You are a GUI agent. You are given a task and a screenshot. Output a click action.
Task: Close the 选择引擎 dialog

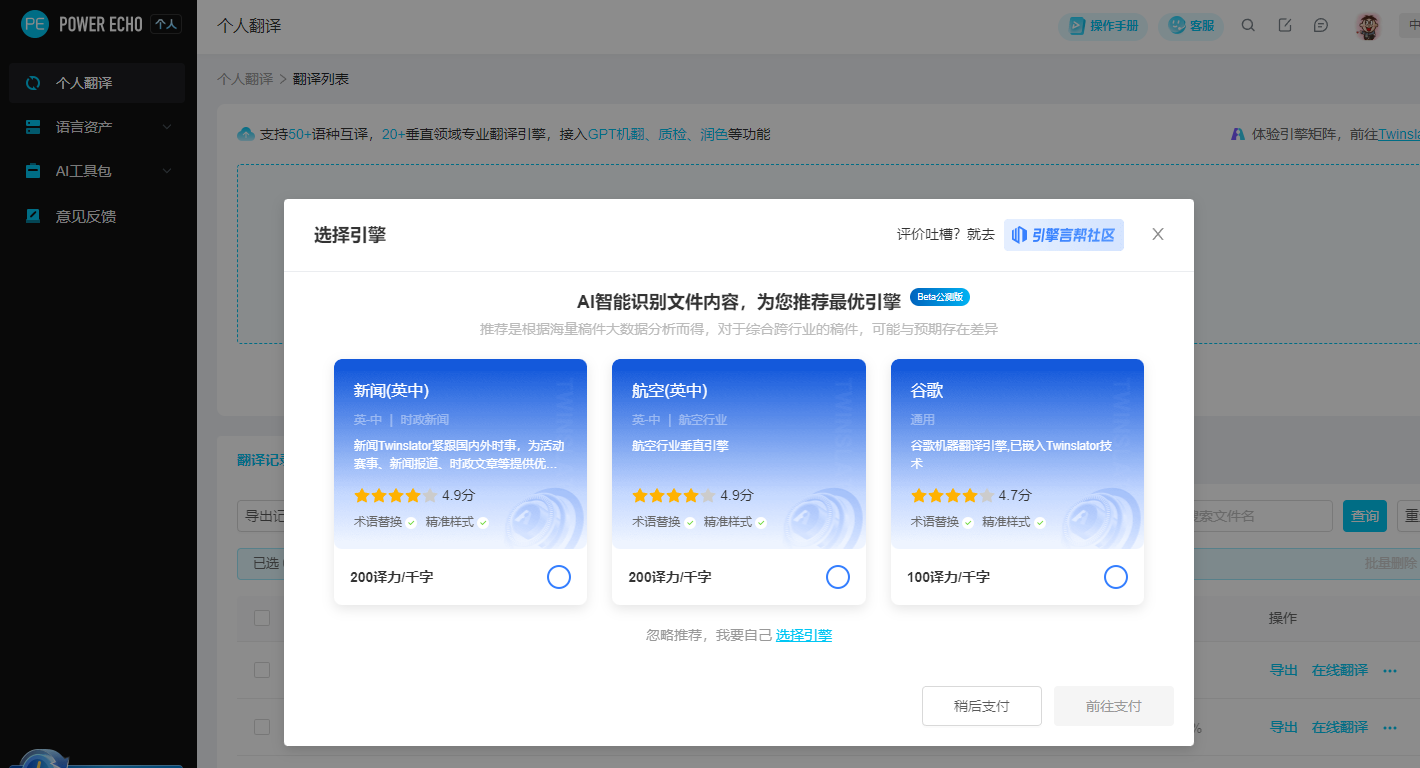1158,234
